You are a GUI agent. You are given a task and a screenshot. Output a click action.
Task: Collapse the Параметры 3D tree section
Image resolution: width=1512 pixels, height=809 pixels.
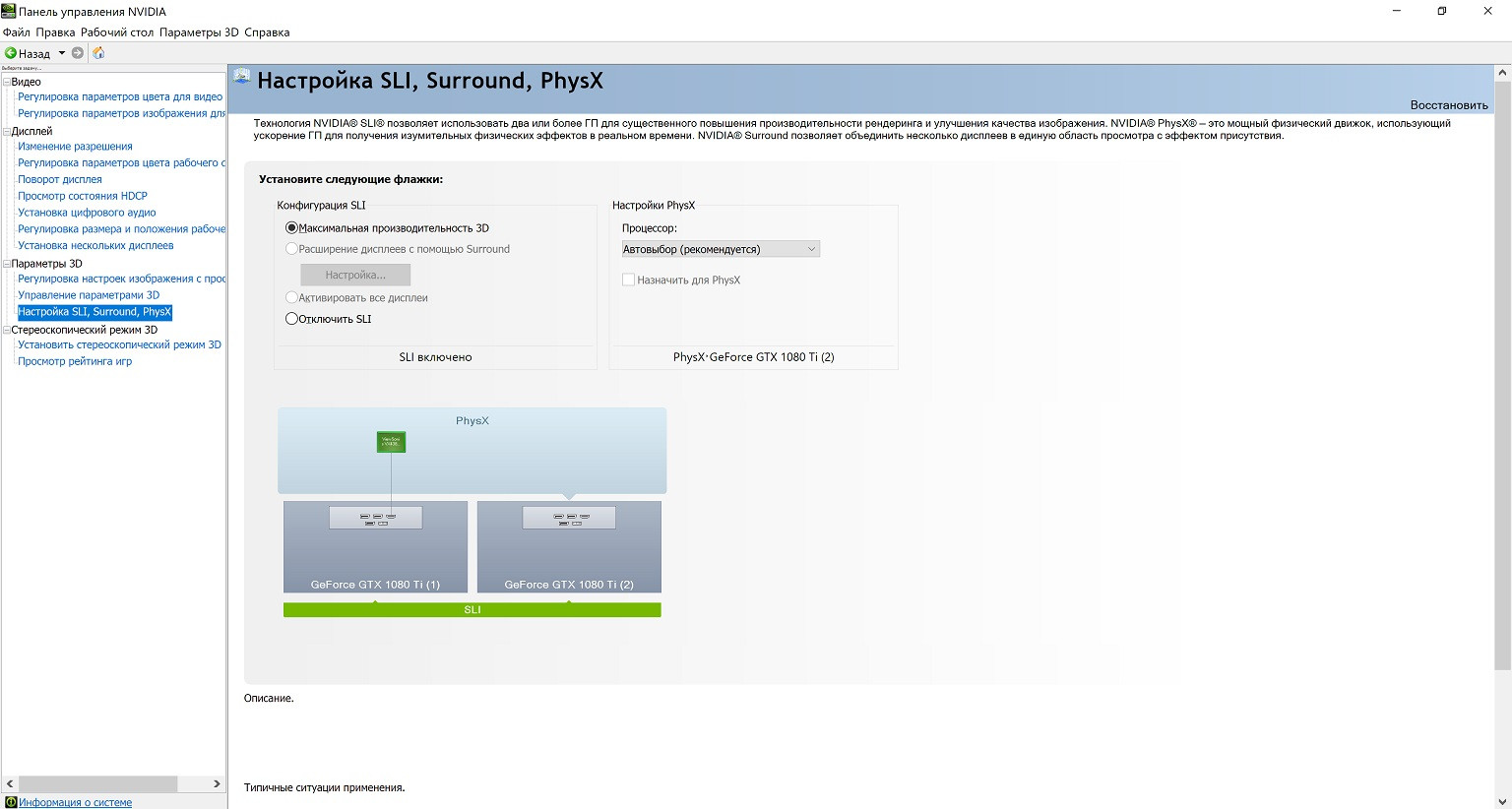click(6, 264)
